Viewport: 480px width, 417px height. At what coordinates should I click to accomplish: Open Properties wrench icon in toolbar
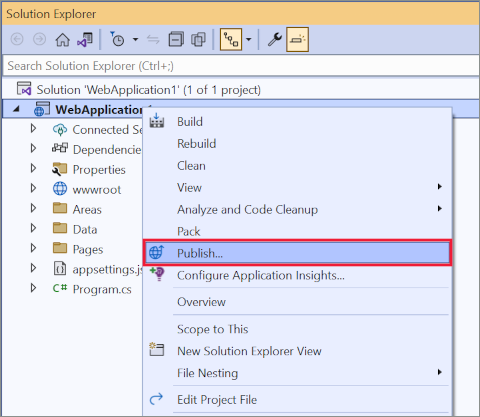[x=275, y=39]
